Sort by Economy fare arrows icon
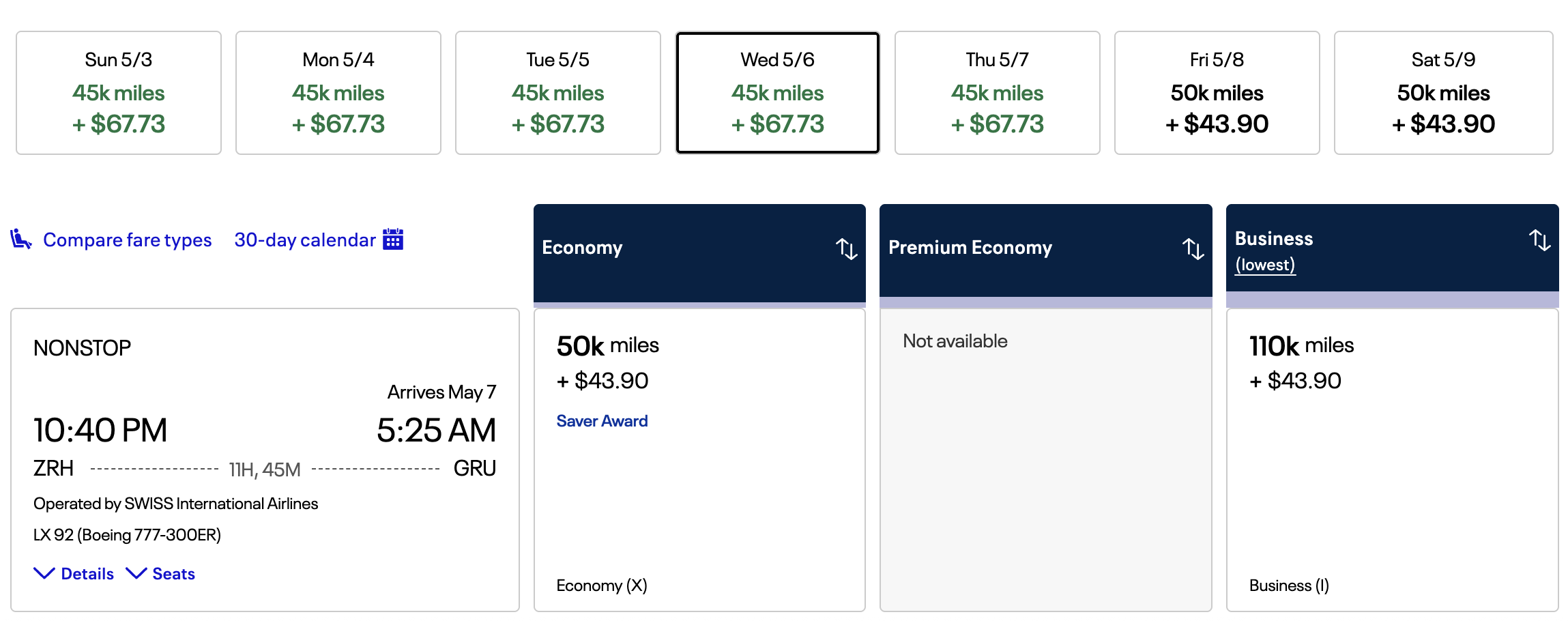This screenshot has height=621, width=1568. (x=846, y=248)
